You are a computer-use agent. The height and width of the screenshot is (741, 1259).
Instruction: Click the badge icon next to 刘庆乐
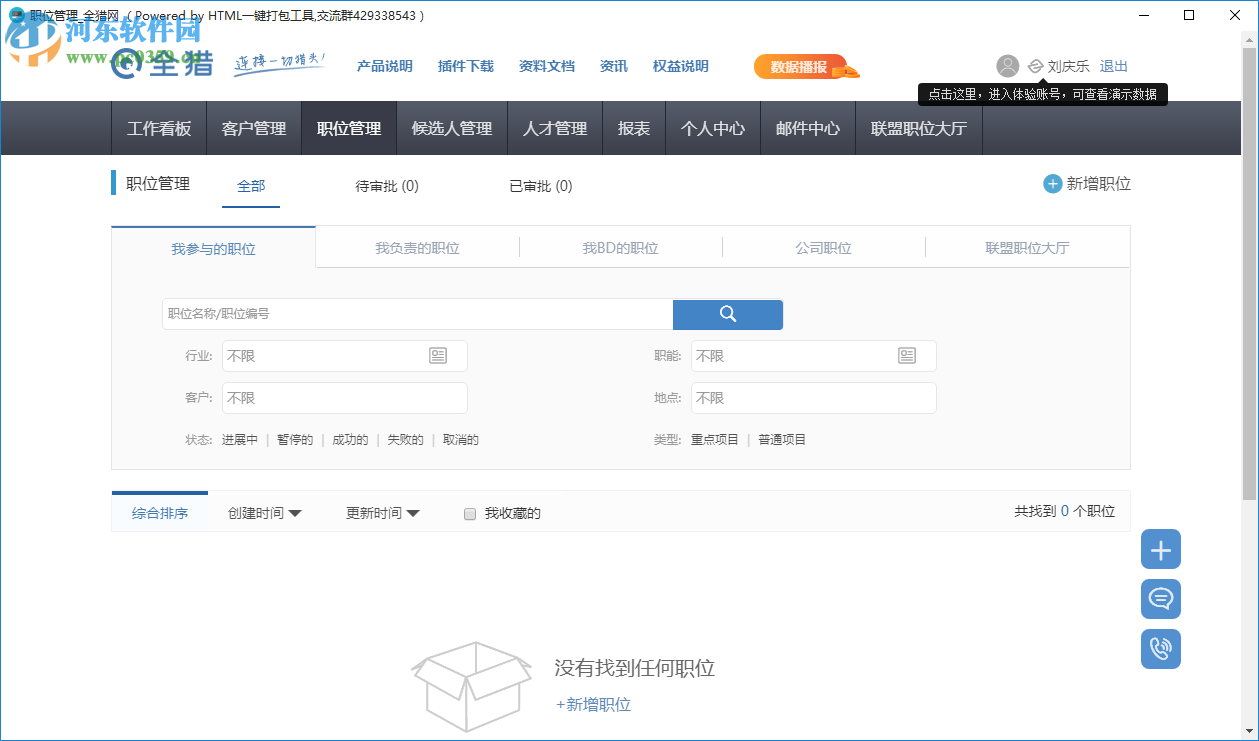pos(1035,66)
